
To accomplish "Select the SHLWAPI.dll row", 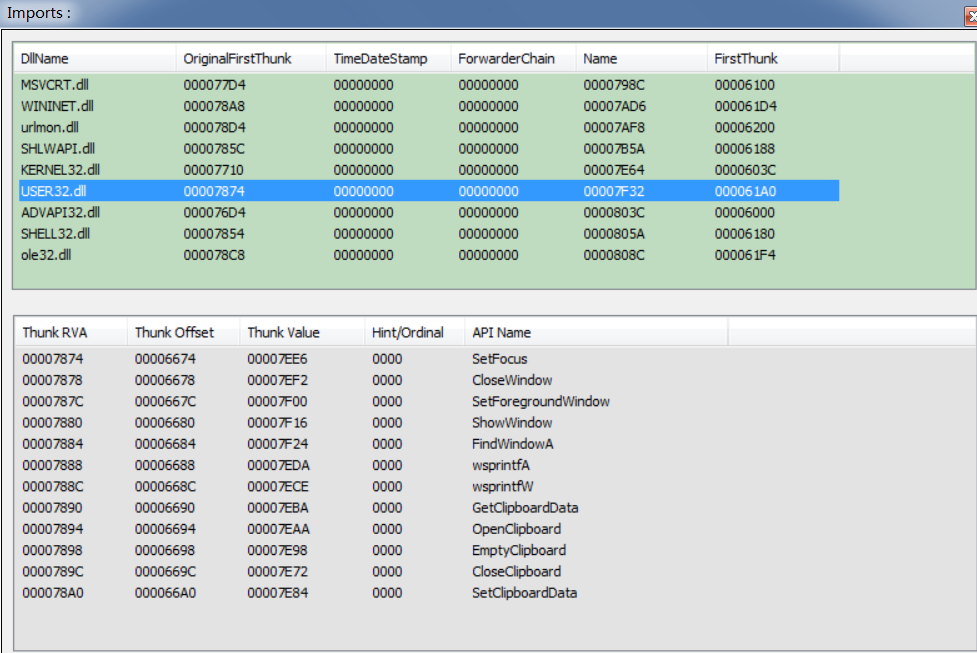I will click(x=429, y=148).
